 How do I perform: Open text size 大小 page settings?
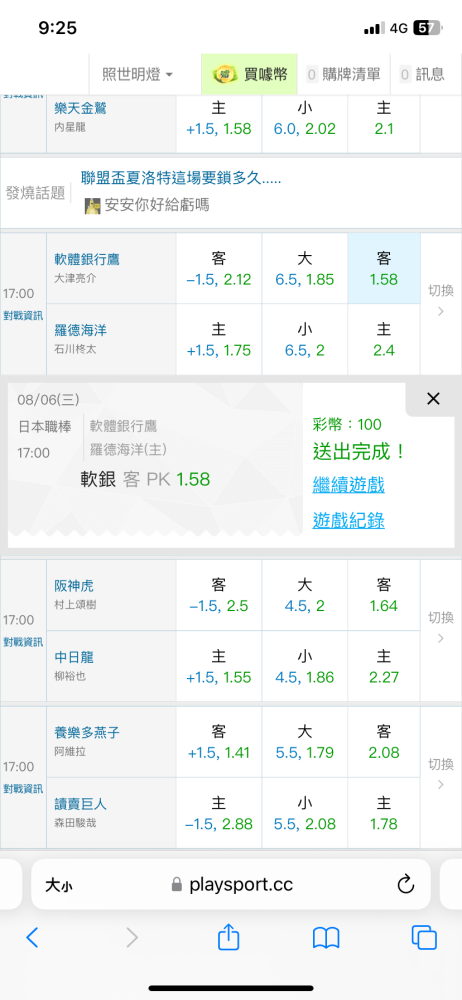(x=58, y=885)
